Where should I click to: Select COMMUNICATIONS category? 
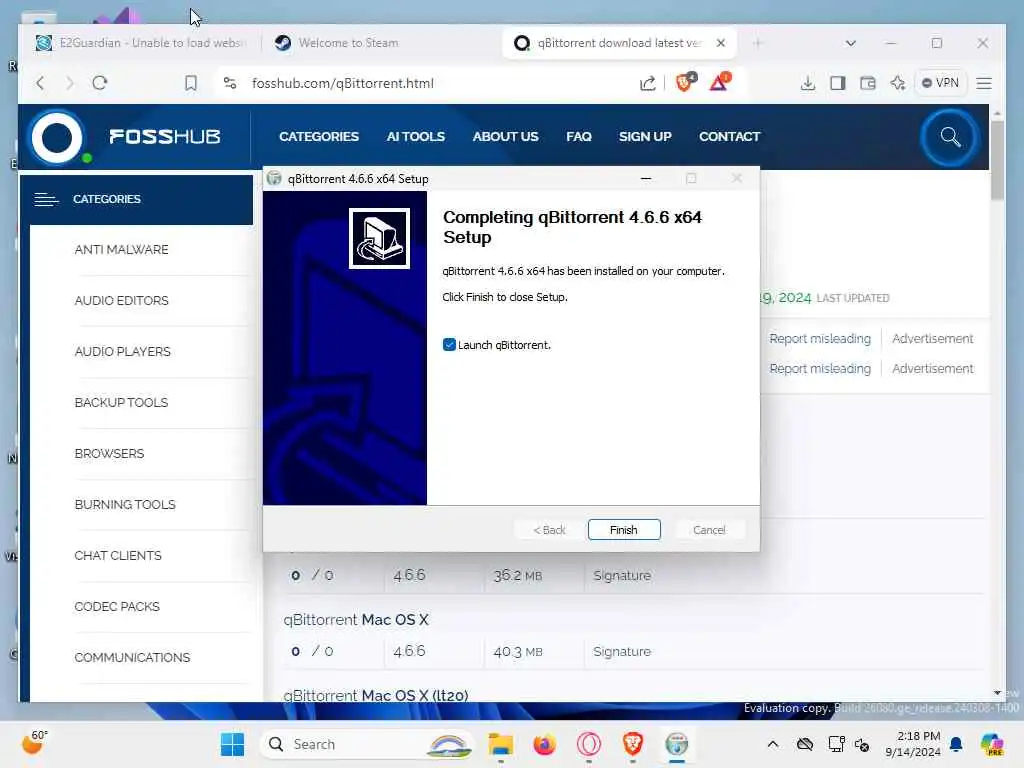pos(132,657)
